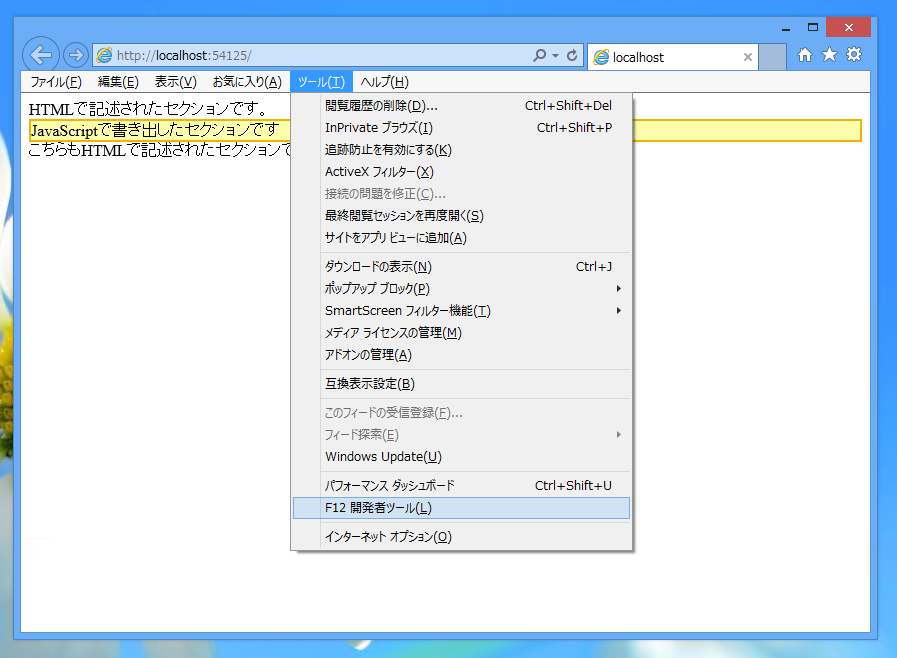Open the Tools gear icon
Screen dimensions: 897x658
(x=854, y=56)
